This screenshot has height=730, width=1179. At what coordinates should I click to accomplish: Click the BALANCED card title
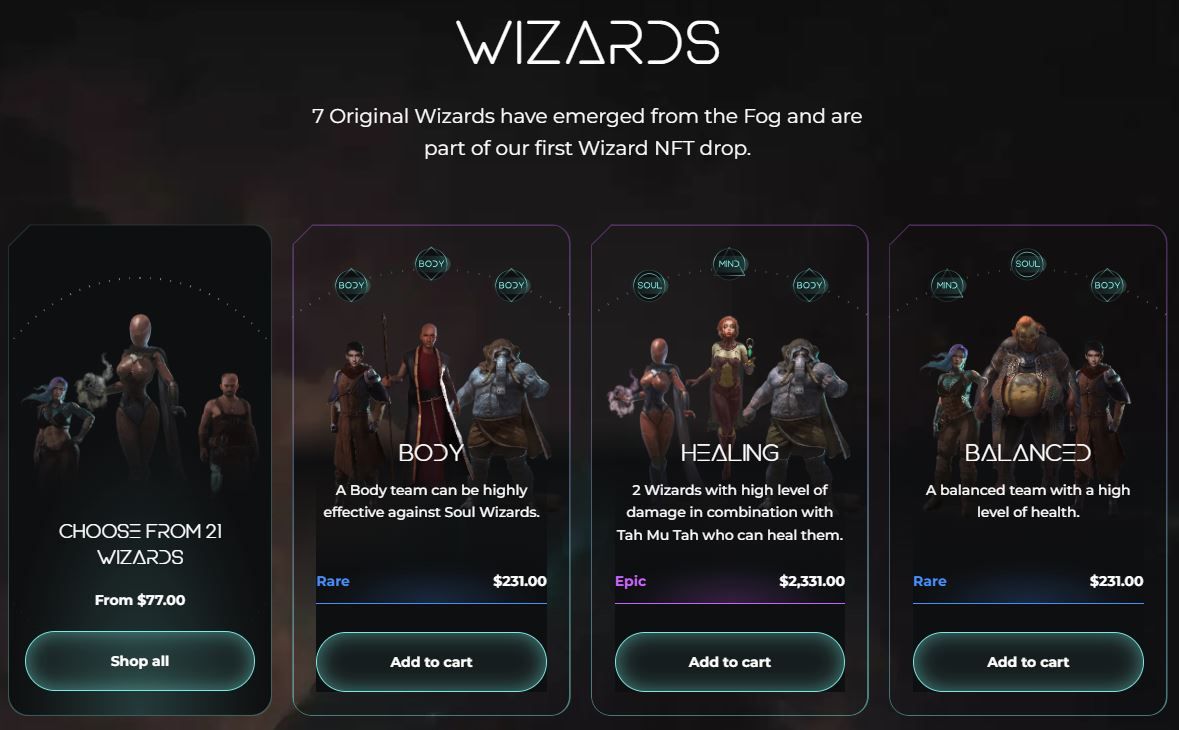point(1028,453)
